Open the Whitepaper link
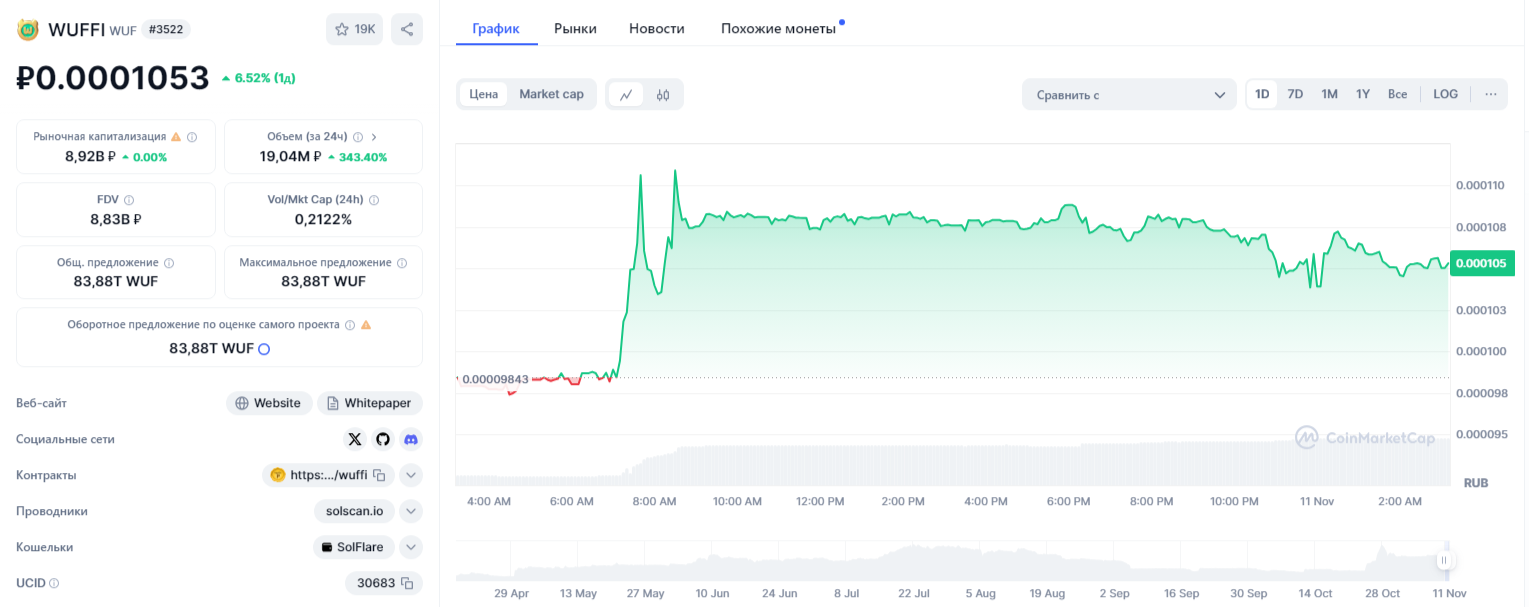This screenshot has height=607, width=1529. coord(370,403)
